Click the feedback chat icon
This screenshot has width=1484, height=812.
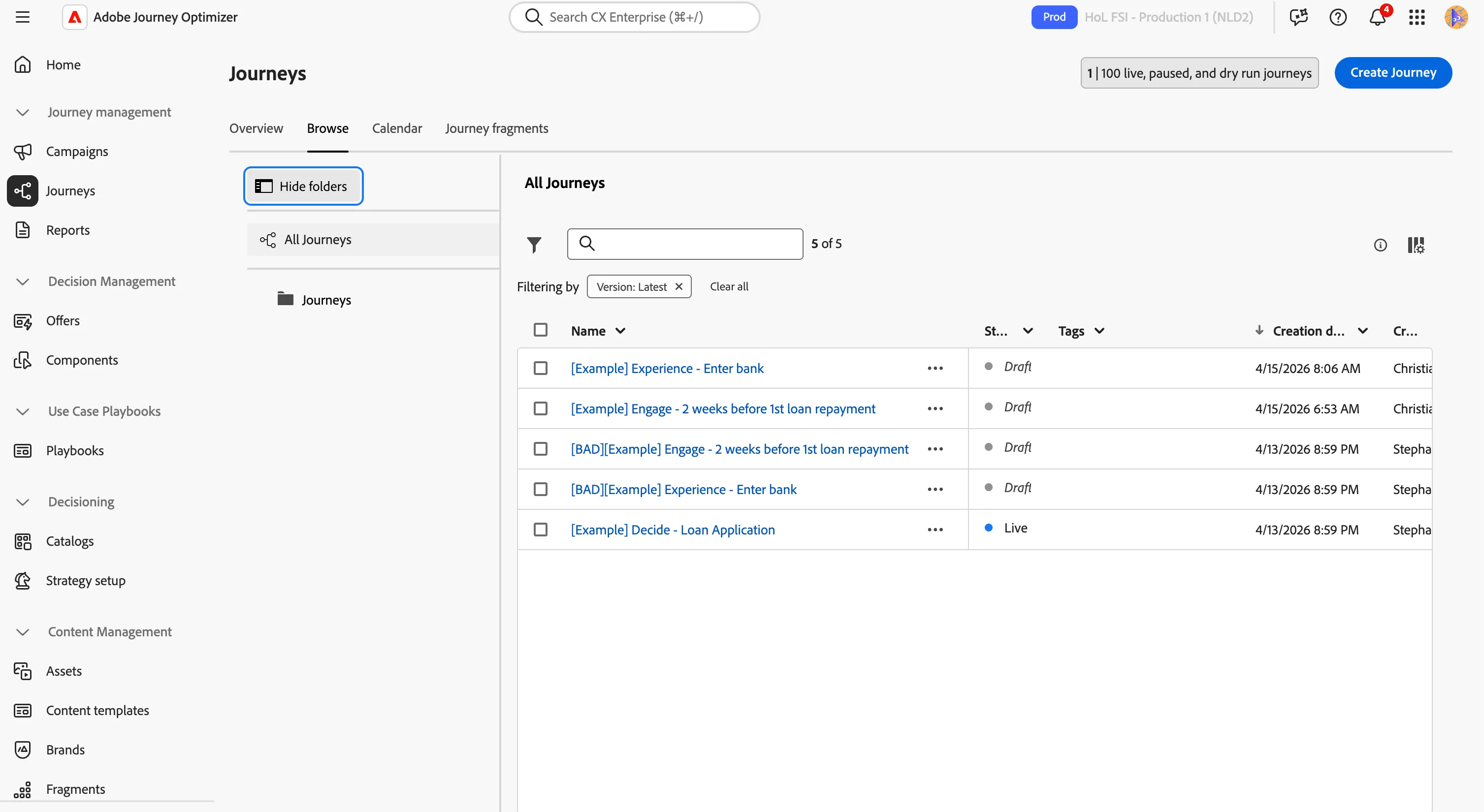1298,17
